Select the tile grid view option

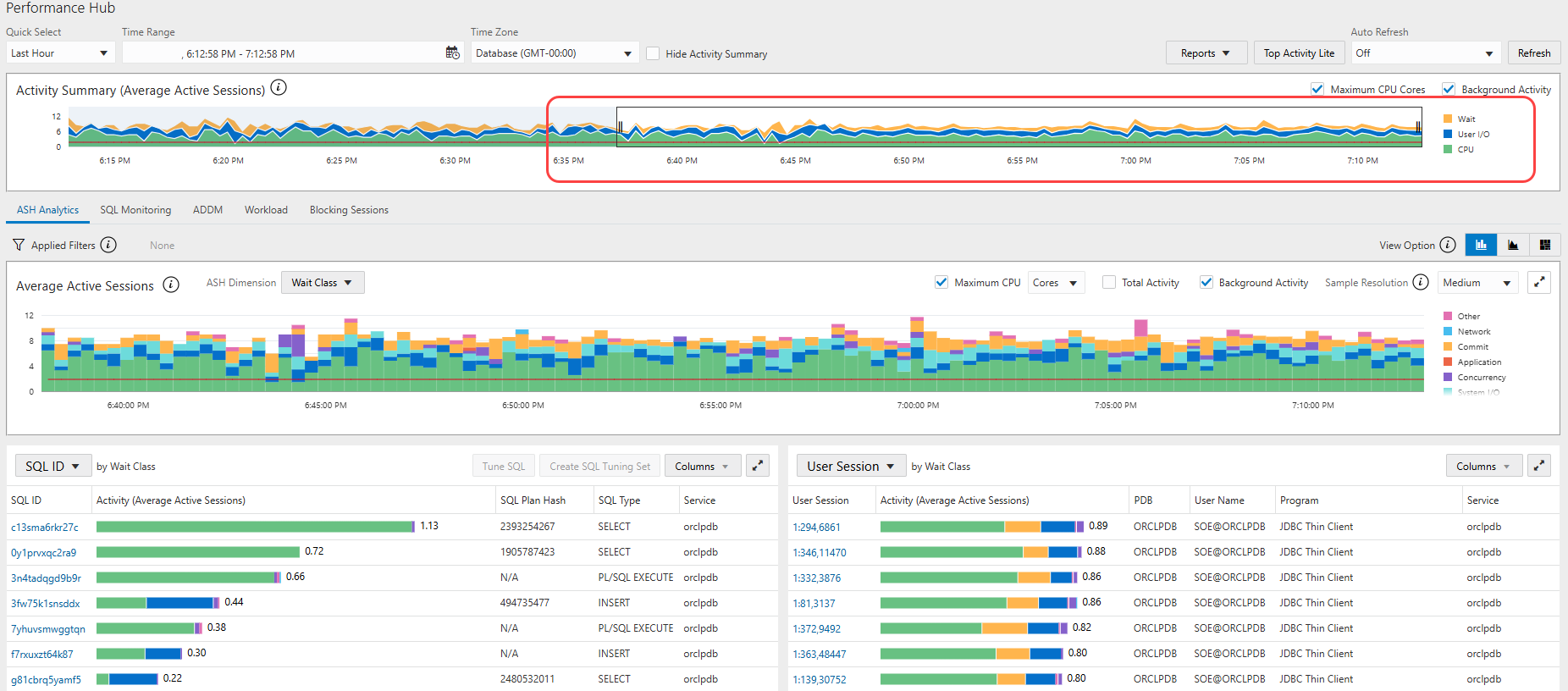[x=1545, y=245]
